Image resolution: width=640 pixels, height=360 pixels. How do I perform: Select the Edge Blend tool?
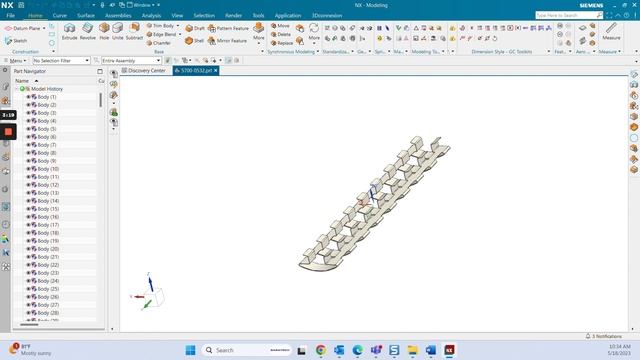[161, 34]
